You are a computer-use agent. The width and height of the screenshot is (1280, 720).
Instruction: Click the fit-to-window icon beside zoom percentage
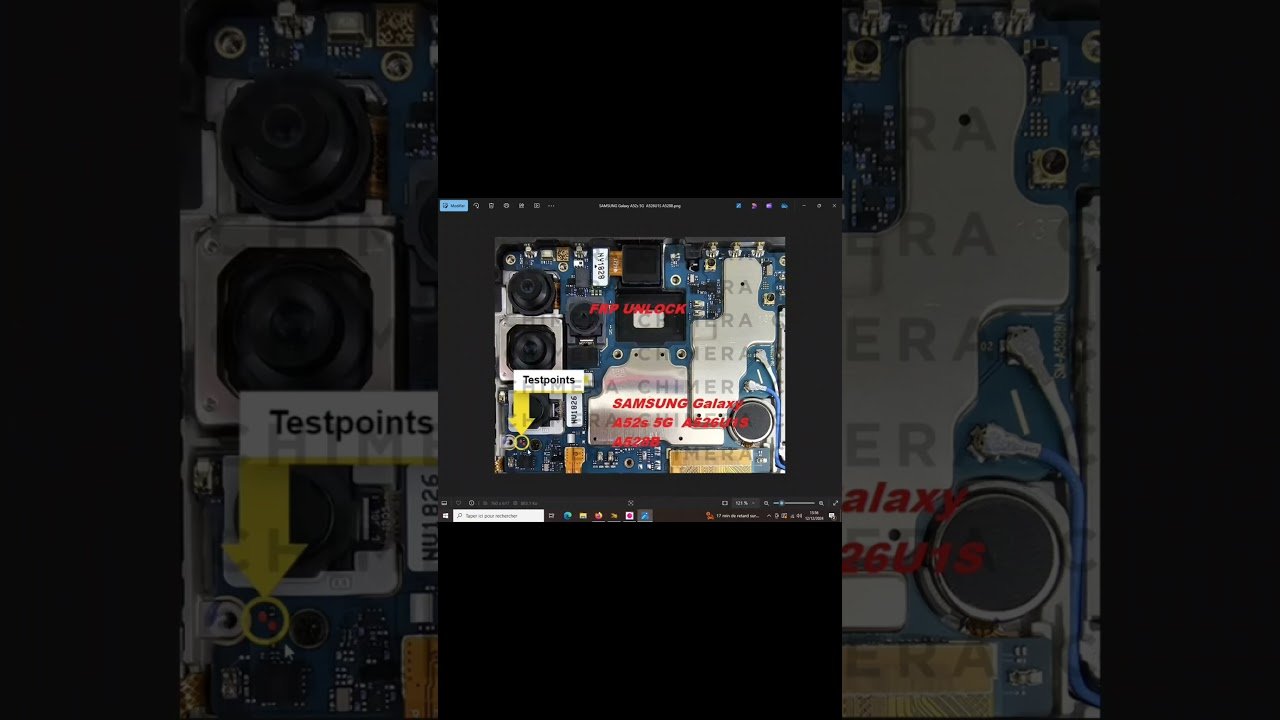725,503
